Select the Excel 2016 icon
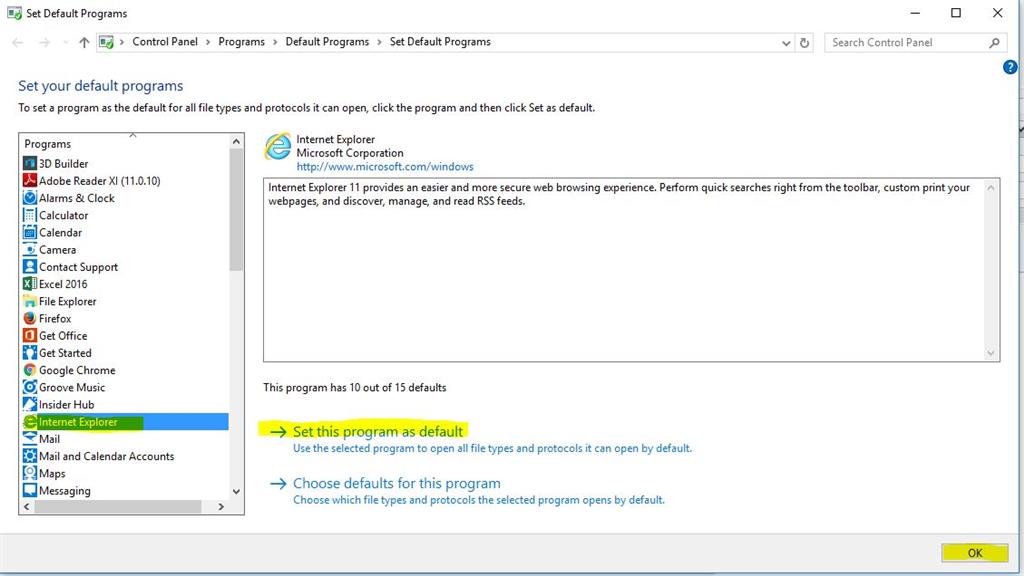The width and height of the screenshot is (1024, 576). point(30,284)
